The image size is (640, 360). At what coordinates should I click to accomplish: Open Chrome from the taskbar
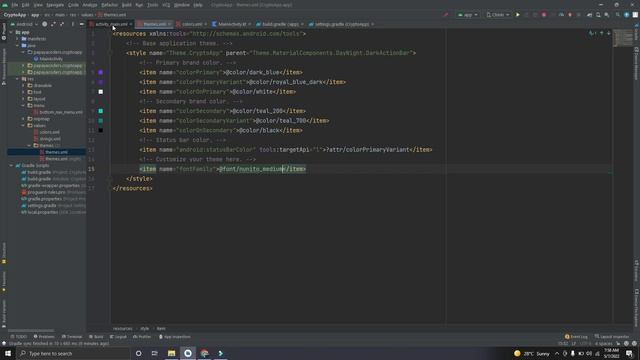click(204, 353)
